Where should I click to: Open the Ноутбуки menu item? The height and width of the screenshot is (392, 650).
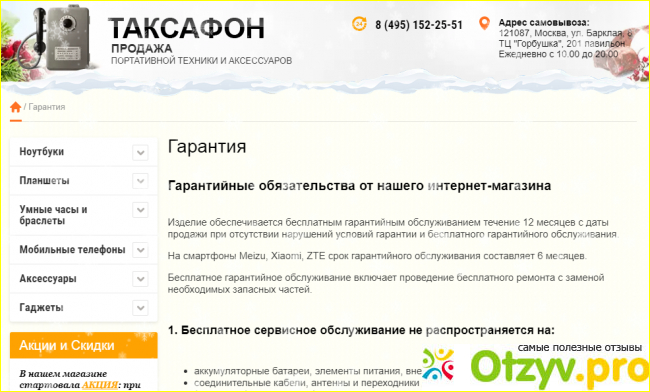point(41,152)
